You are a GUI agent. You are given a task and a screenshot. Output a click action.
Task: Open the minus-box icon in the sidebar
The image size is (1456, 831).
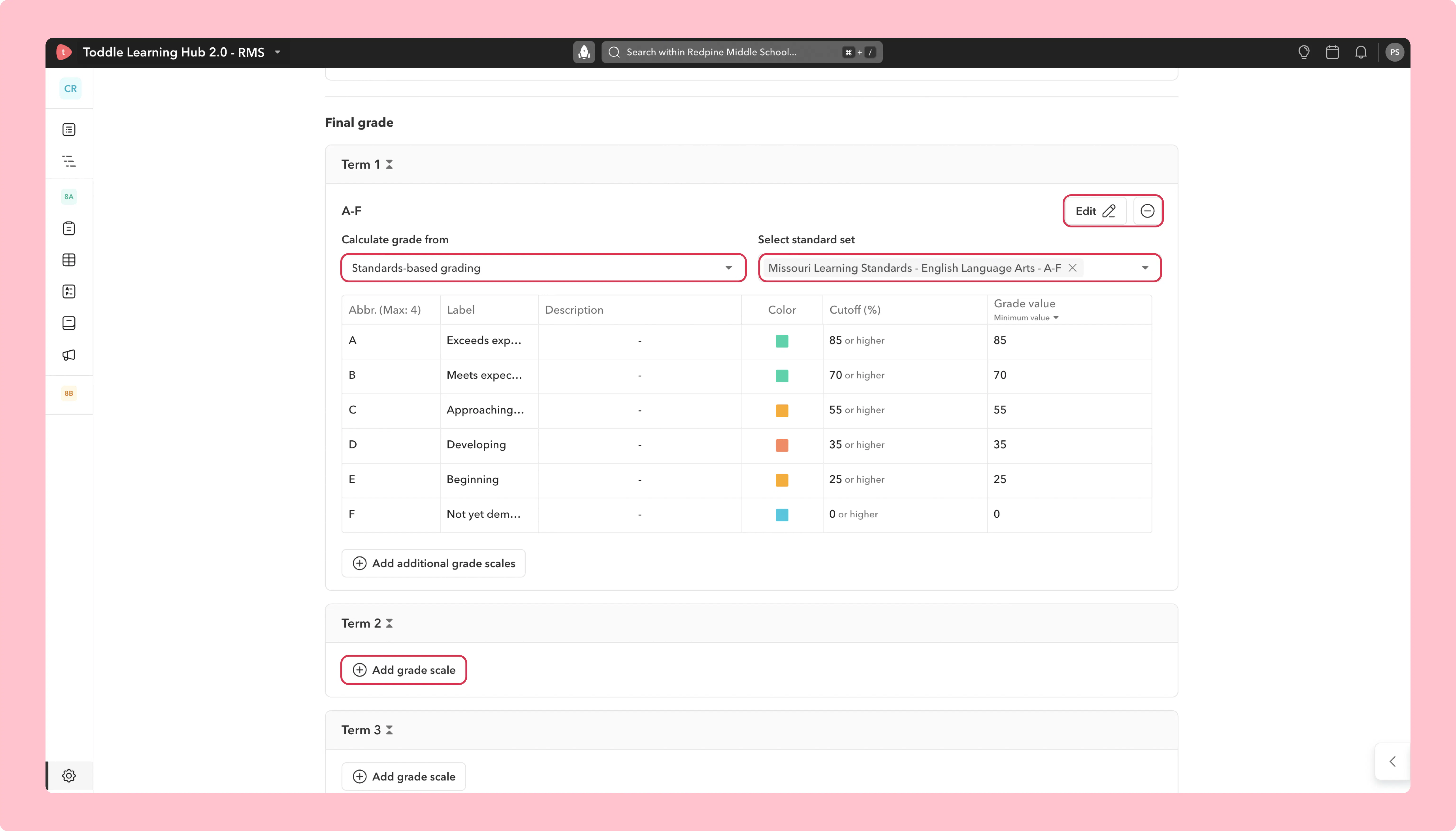coord(69,323)
